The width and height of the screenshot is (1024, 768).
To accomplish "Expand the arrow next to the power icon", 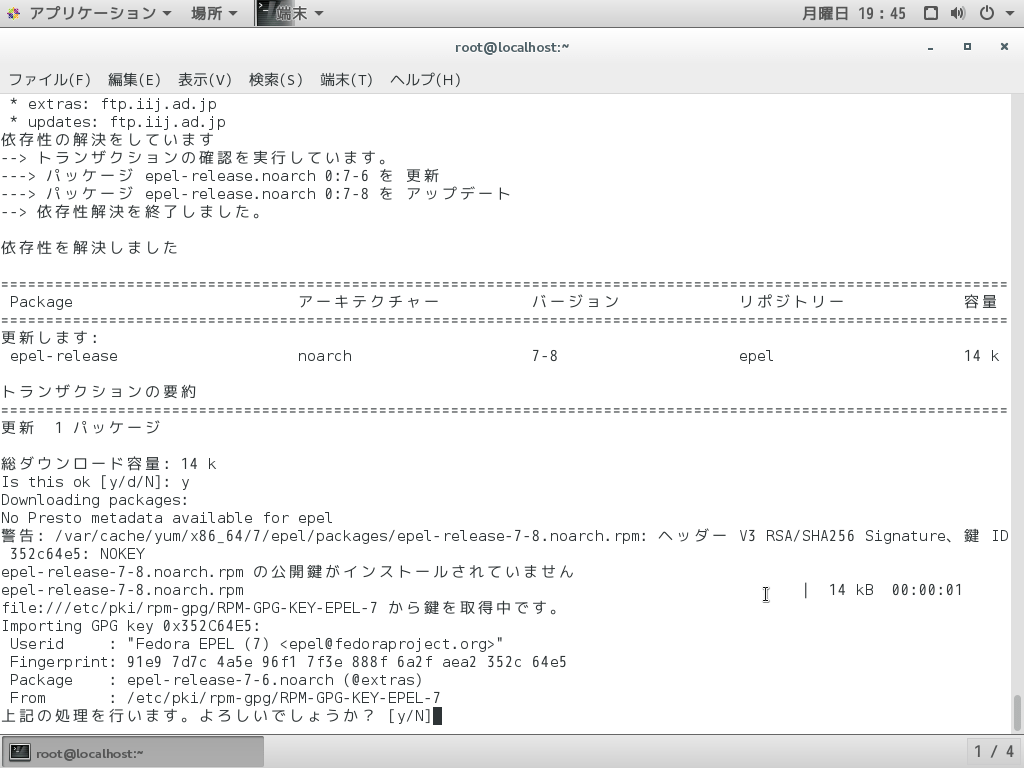I will 1008,13.
